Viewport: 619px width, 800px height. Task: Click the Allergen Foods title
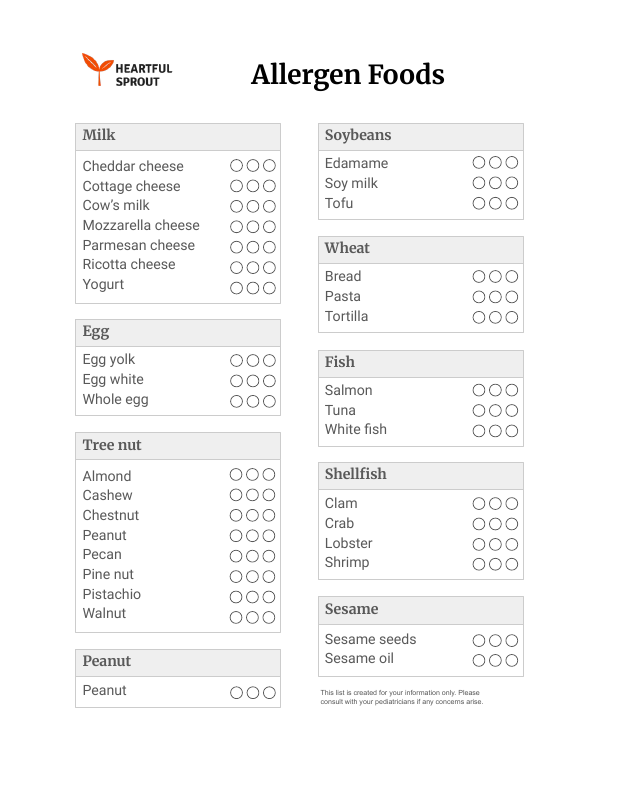coord(348,74)
